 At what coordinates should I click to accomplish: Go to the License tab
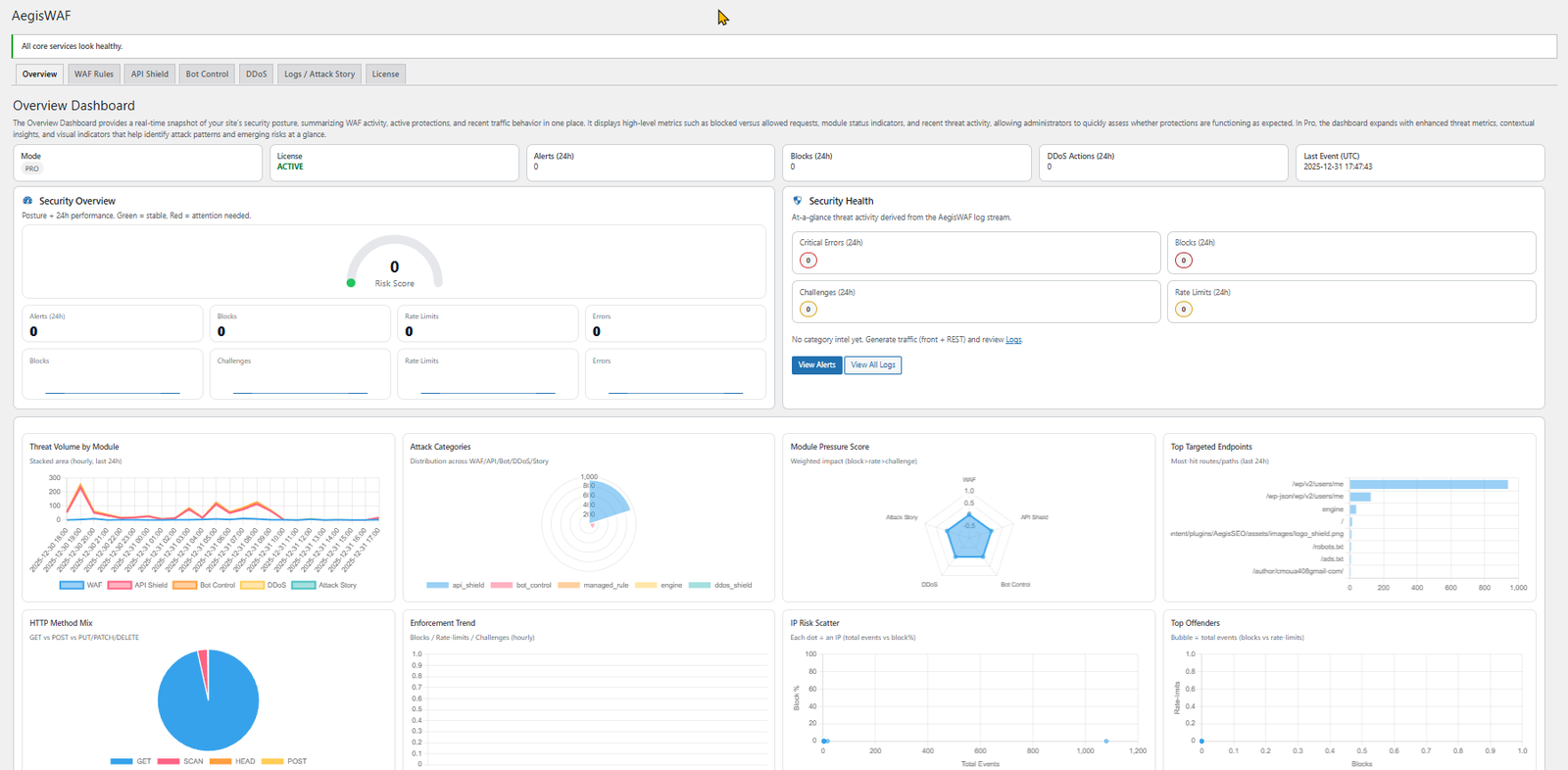(385, 74)
